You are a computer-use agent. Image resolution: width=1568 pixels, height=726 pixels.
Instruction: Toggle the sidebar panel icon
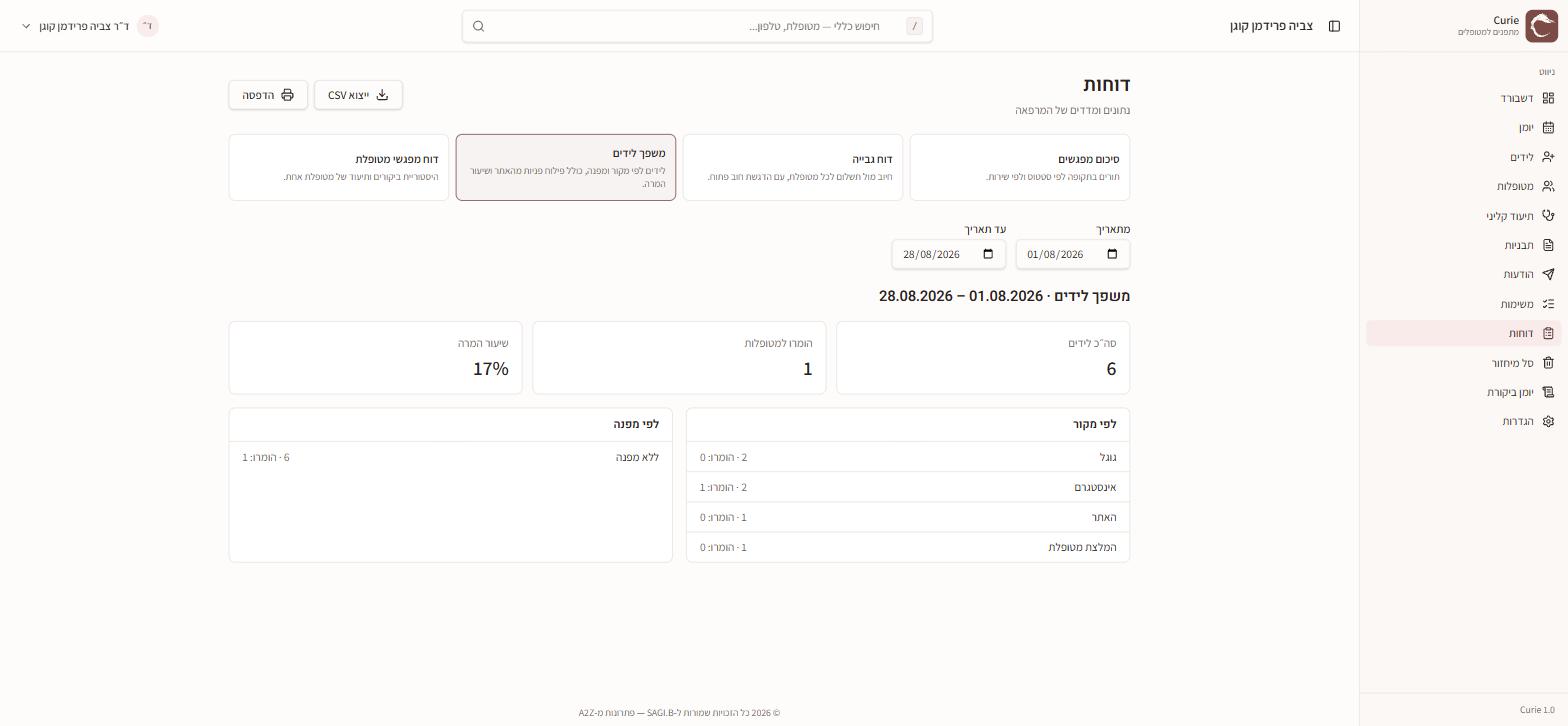tap(1334, 26)
